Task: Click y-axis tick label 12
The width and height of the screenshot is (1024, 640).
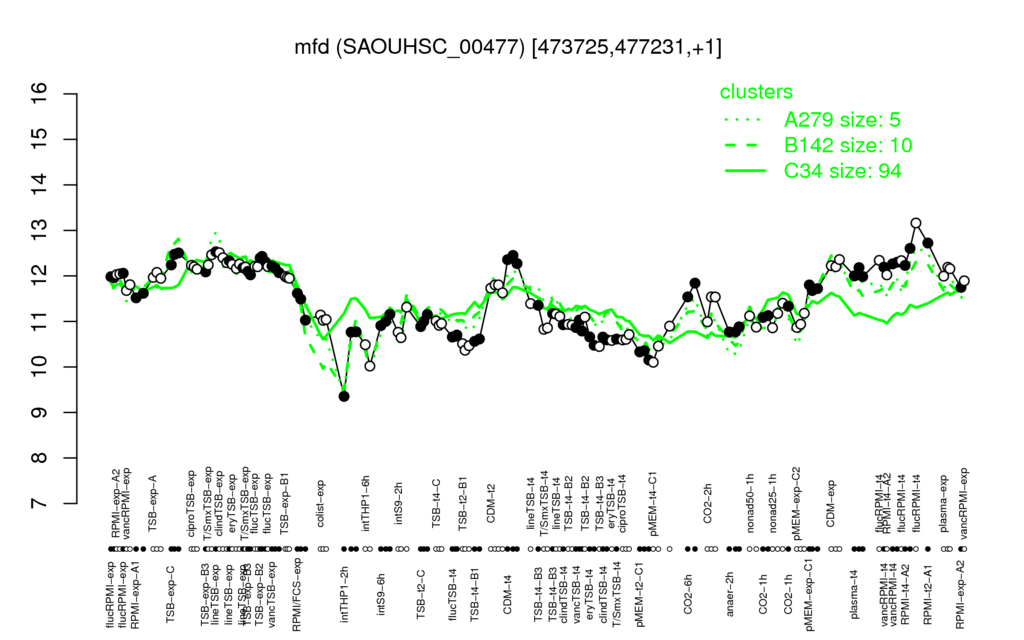Action: pyautogui.click(x=40, y=276)
